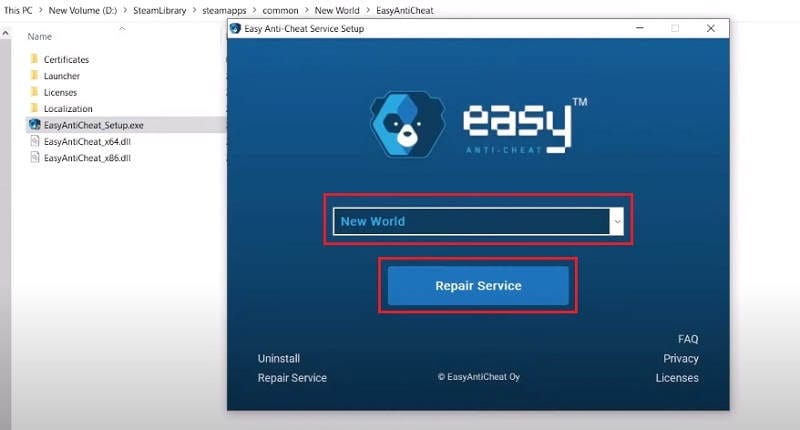Viewport: 800px width, 430px height.
Task: Go to This PC in breadcrumb
Action: point(18,10)
